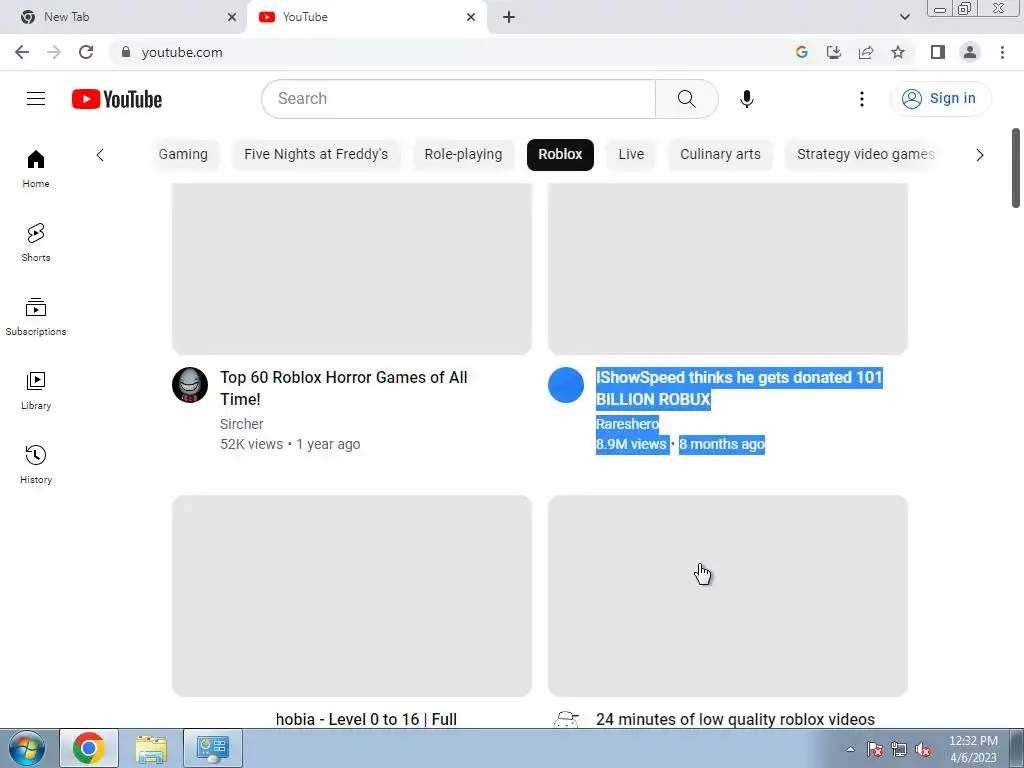Open Chrome three-dot menu
1024x768 pixels.
click(1002, 52)
